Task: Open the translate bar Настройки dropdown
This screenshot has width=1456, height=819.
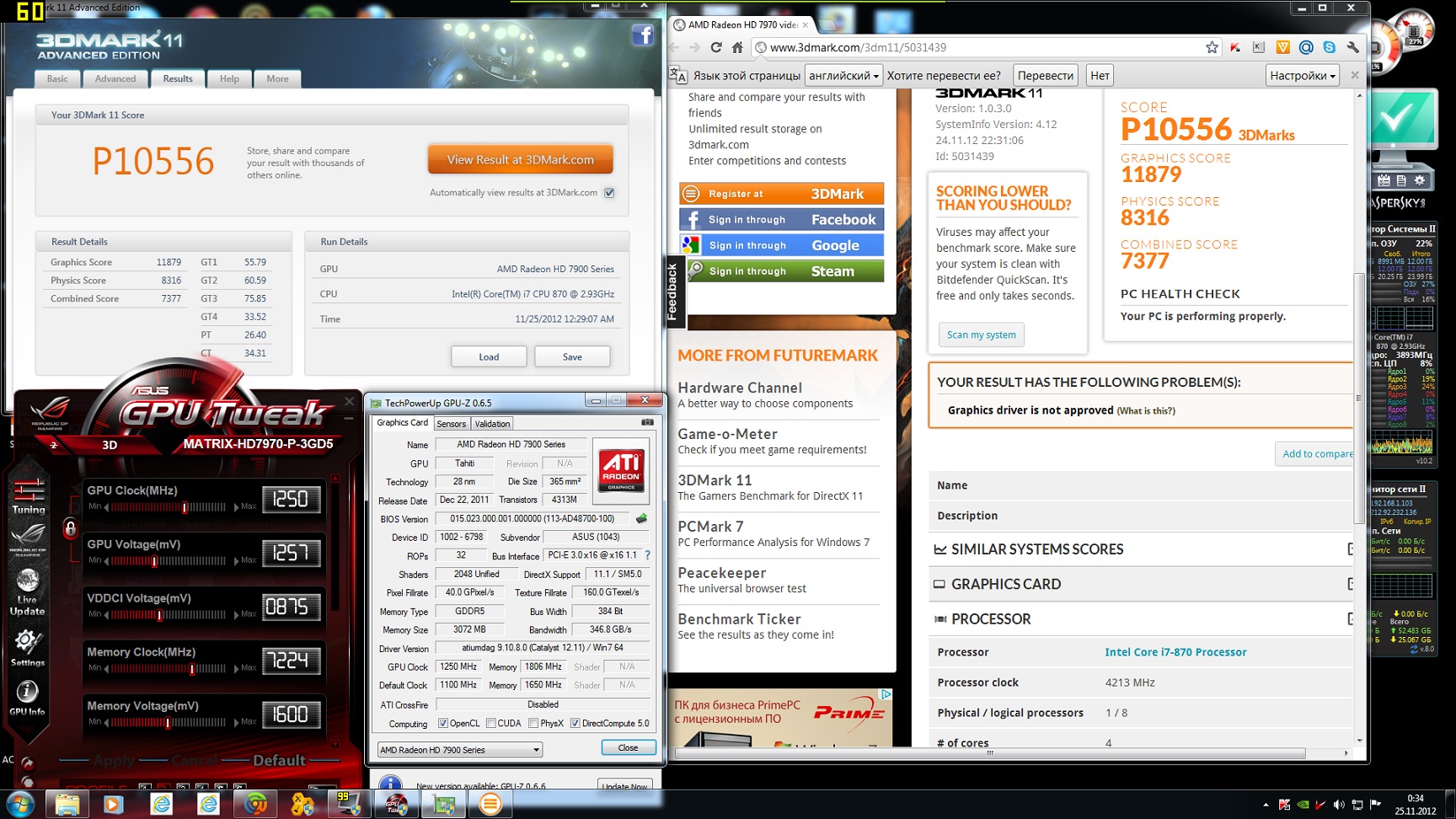Action: (1303, 76)
